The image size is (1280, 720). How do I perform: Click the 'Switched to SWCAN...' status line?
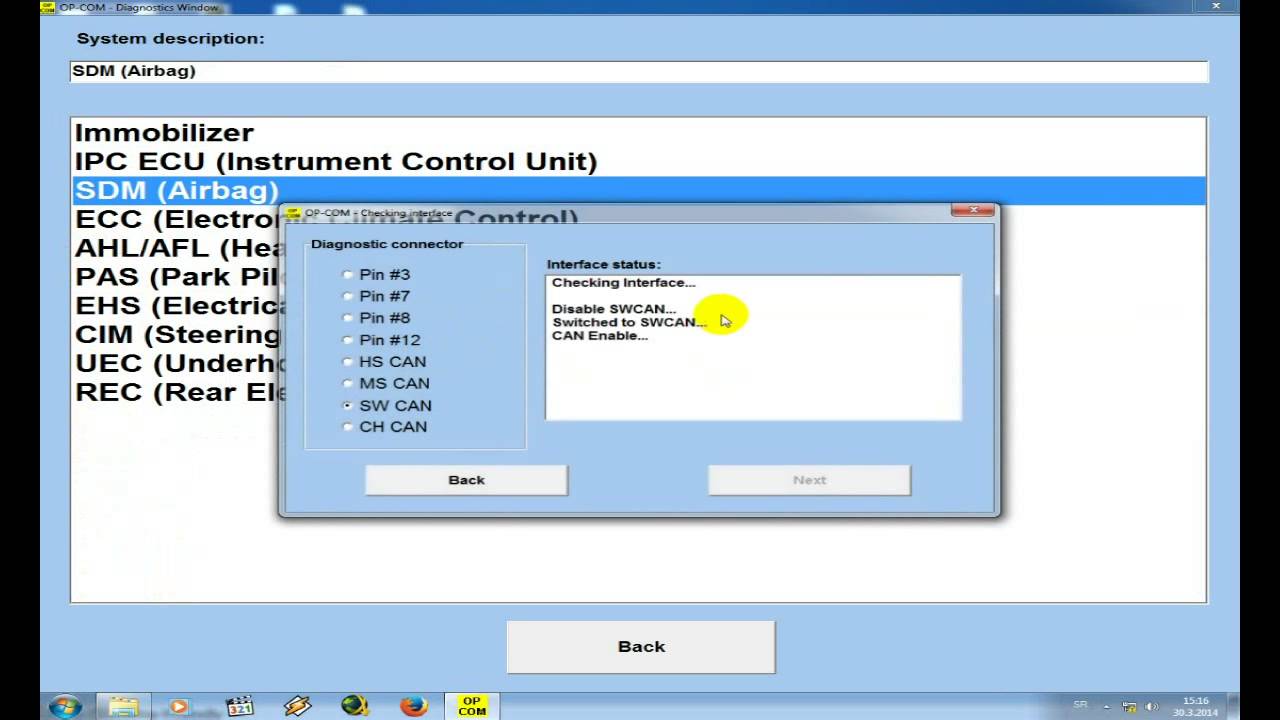click(x=629, y=322)
